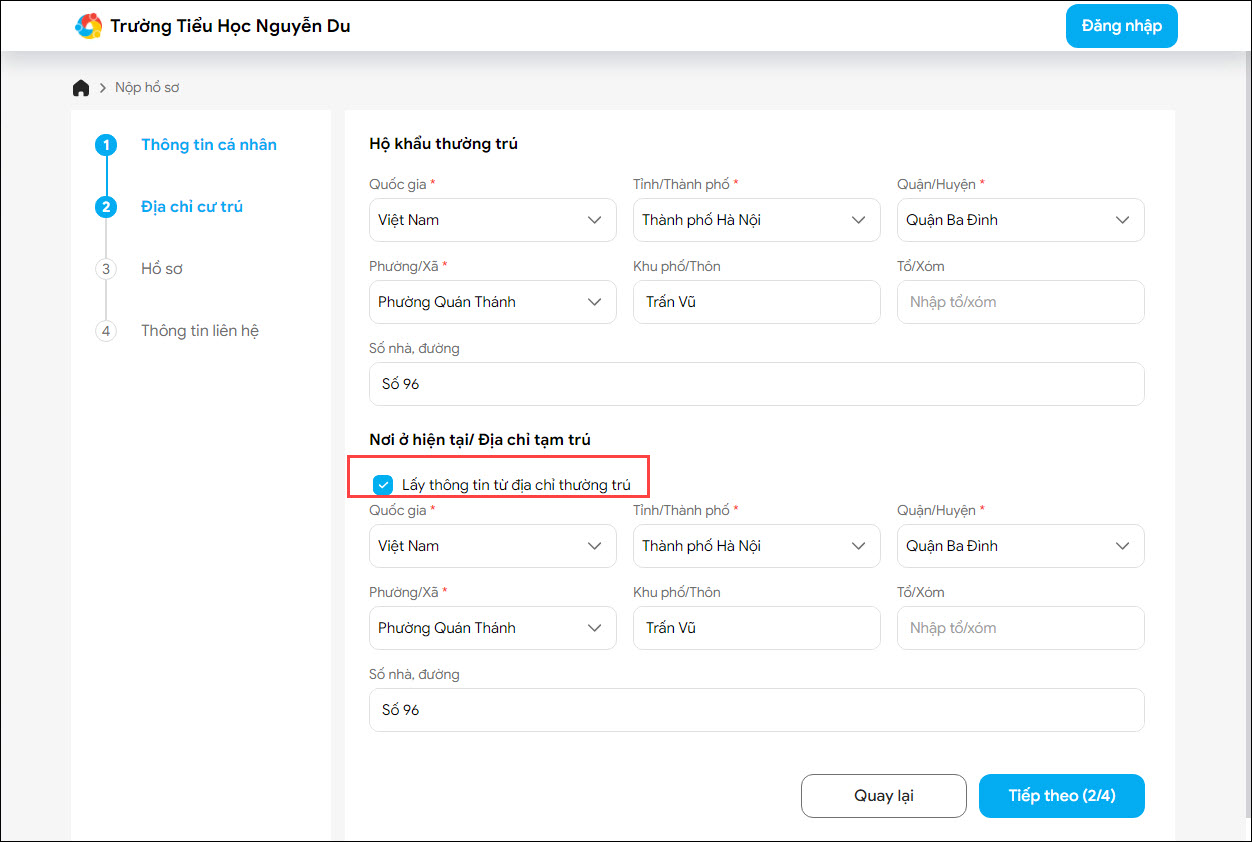Click the home icon in breadcrumb
This screenshot has width=1252, height=842.
click(x=81, y=88)
